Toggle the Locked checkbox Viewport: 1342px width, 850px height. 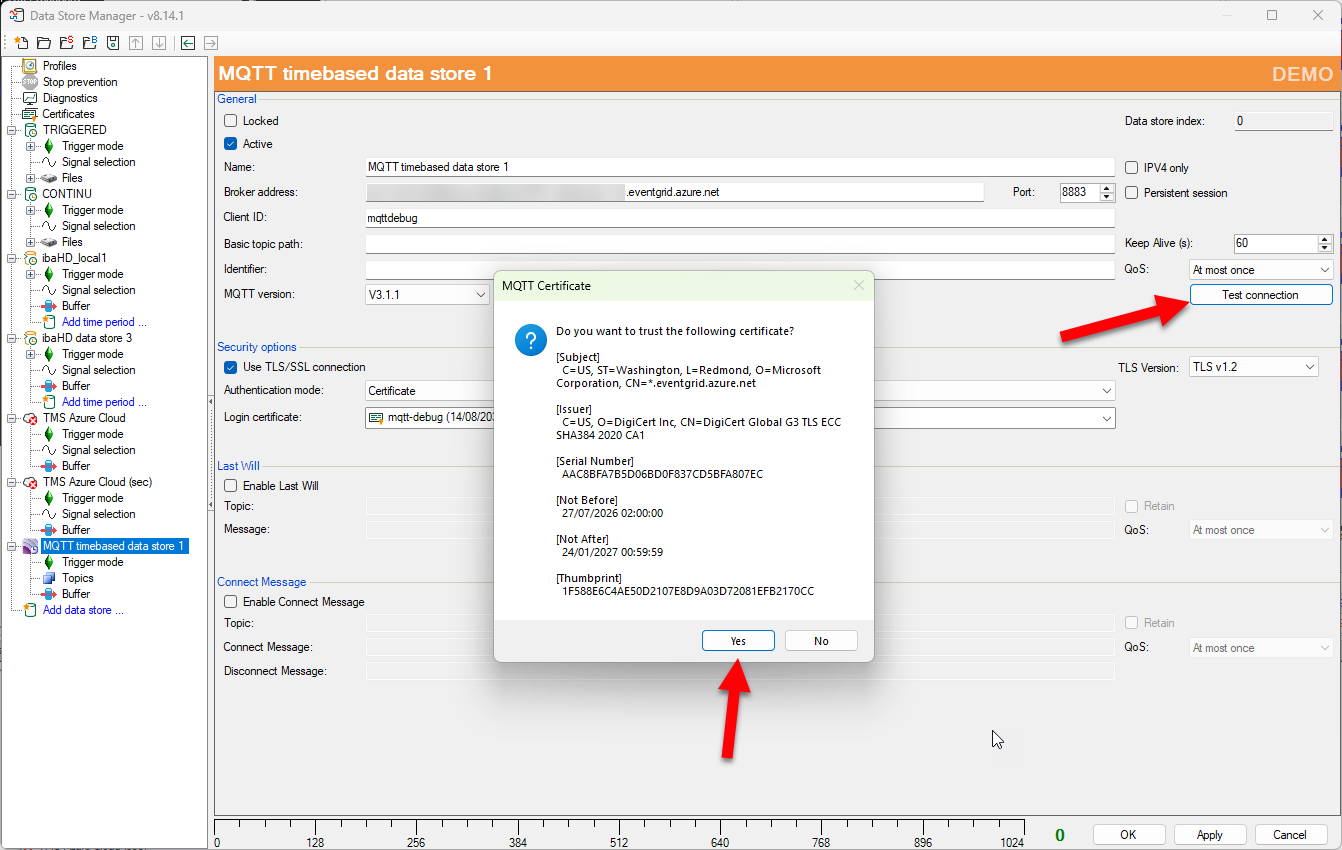click(x=231, y=121)
